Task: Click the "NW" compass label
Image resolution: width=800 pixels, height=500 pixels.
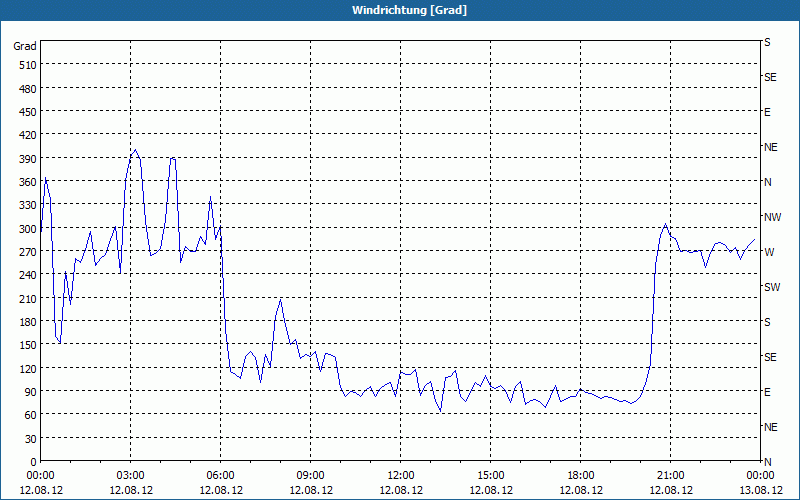Action: [x=772, y=217]
